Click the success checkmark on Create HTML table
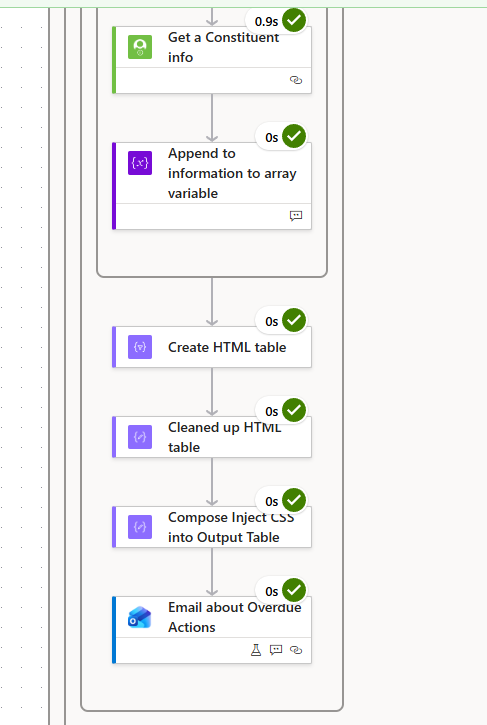The width and height of the screenshot is (487, 725). pyautogui.click(x=294, y=320)
